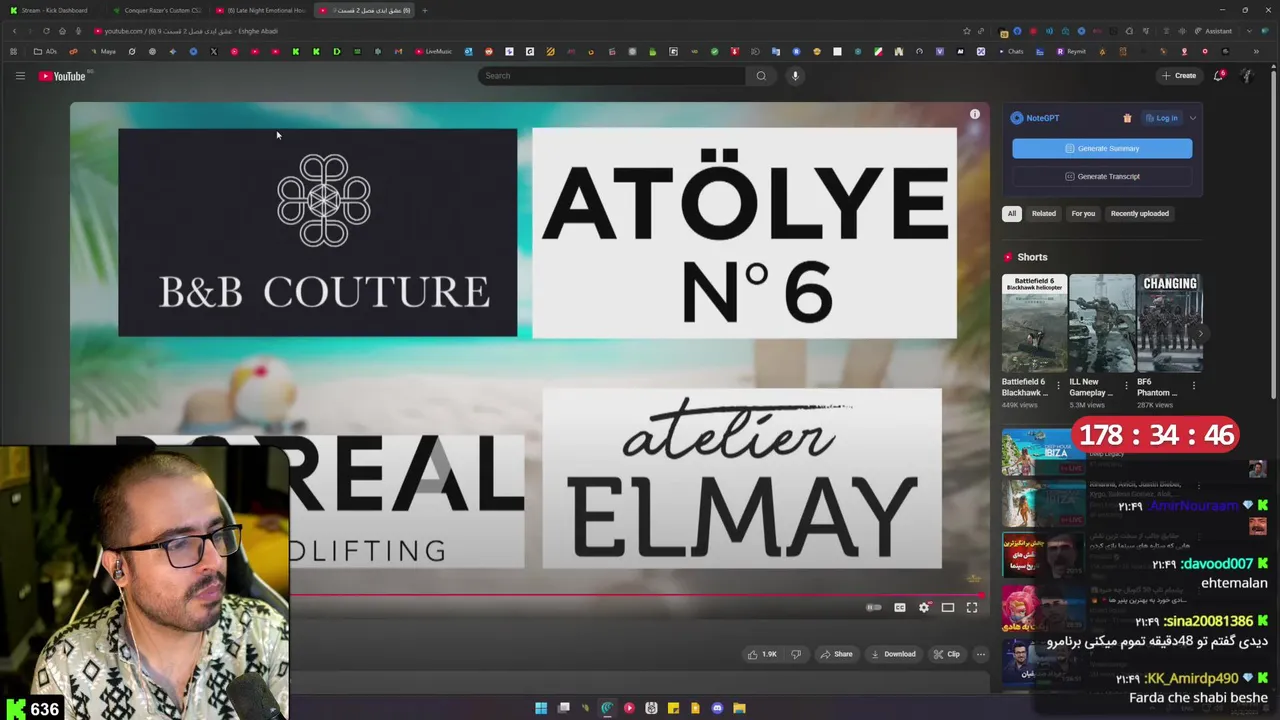Share the video
This screenshot has width=1280, height=720.
tap(836, 654)
